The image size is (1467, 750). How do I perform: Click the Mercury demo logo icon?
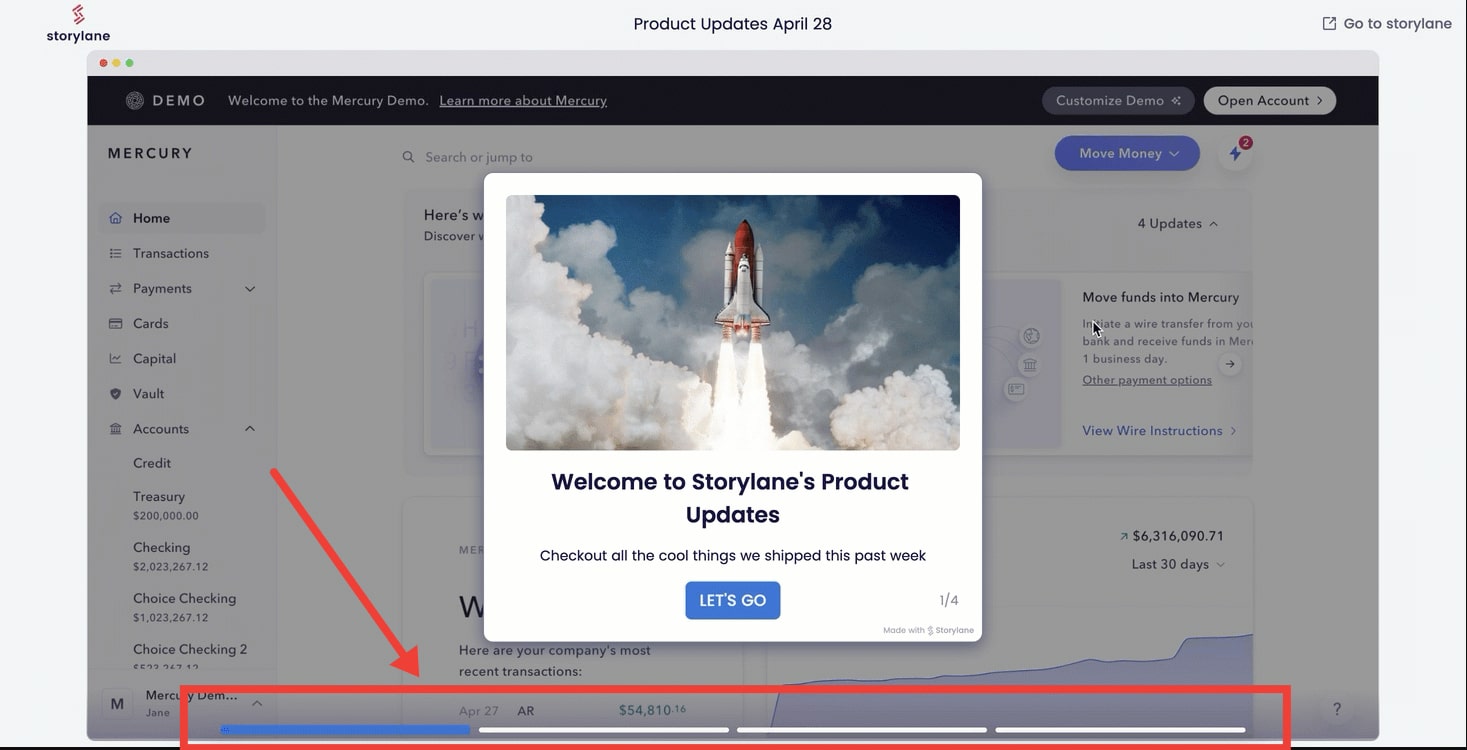(135, 101)
